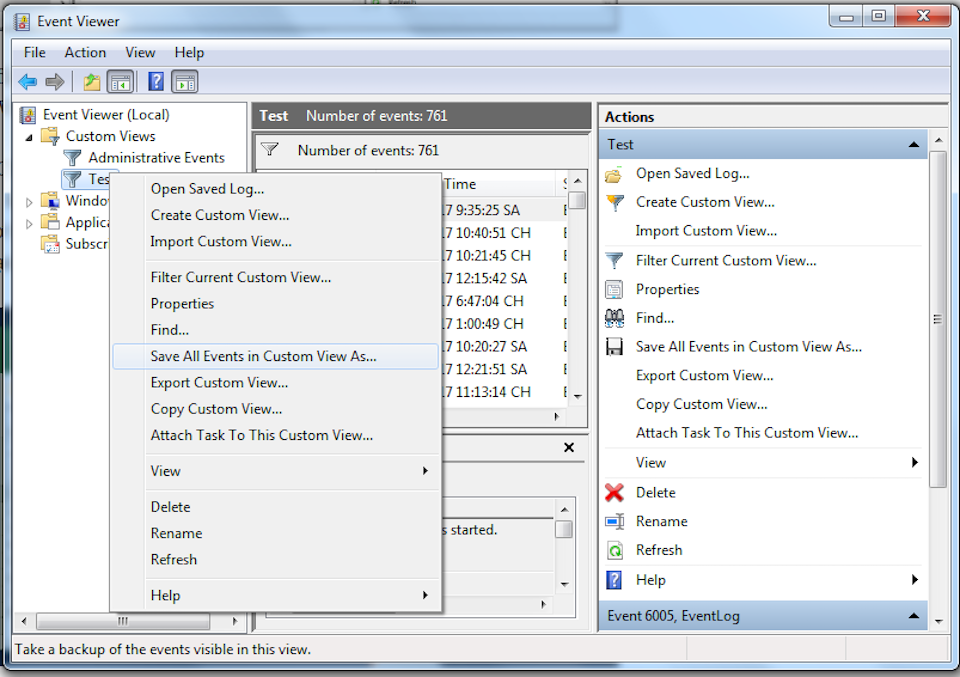Click Copy Custom View in Actions pane
The width and height of the screenshot is (960, 677).
pyautogui.click(x=701, y=404)
